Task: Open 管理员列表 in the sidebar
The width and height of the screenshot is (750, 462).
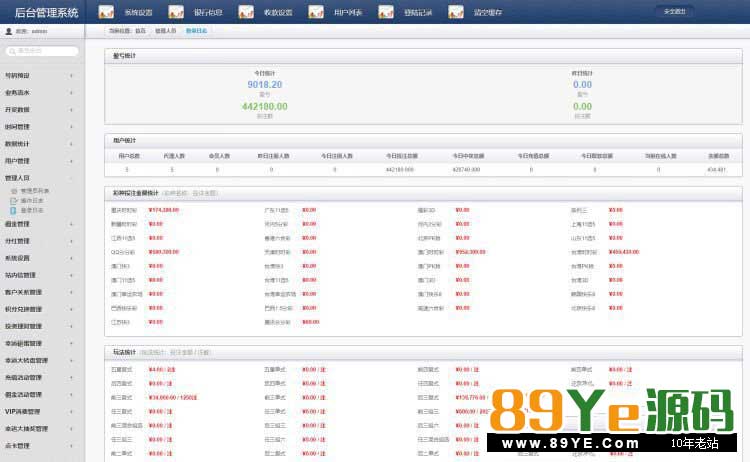Action: 34,191
